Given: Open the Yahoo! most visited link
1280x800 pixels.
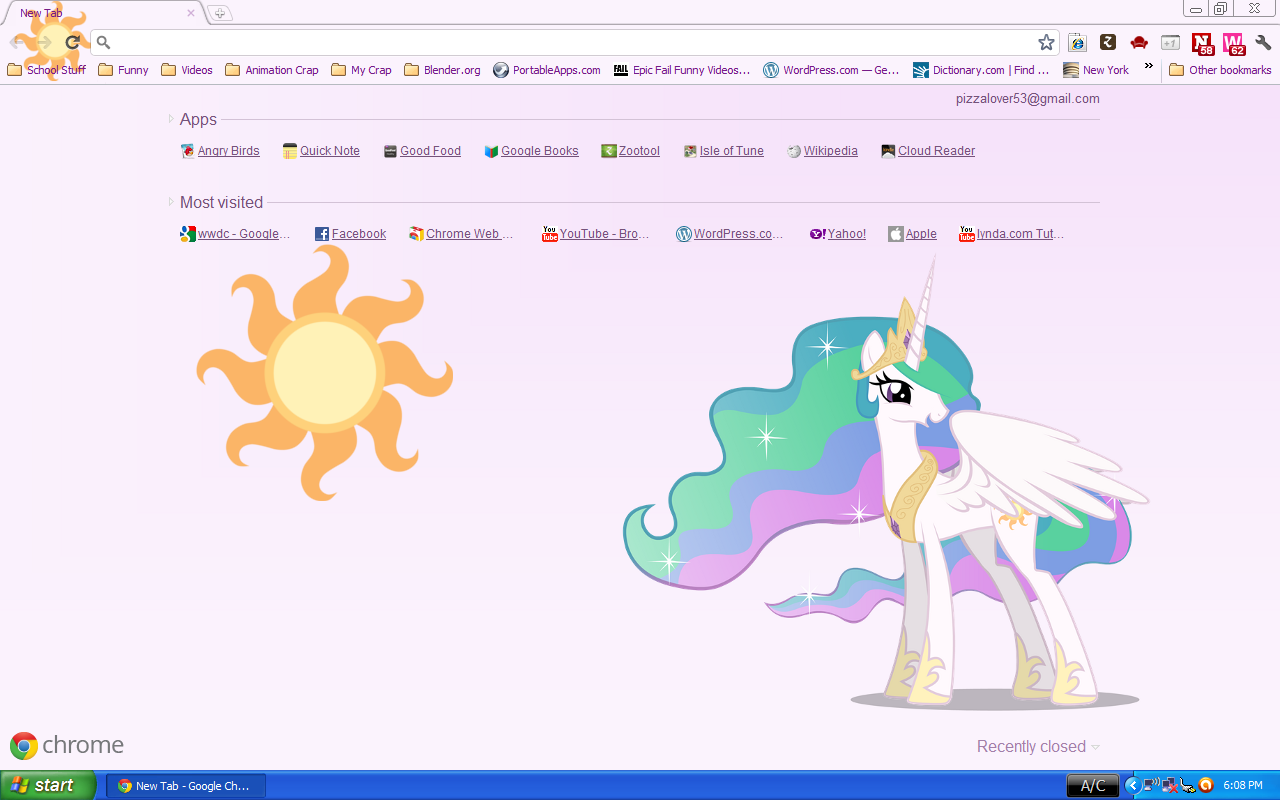Looking at the screenshot, I should pos(838,234).
